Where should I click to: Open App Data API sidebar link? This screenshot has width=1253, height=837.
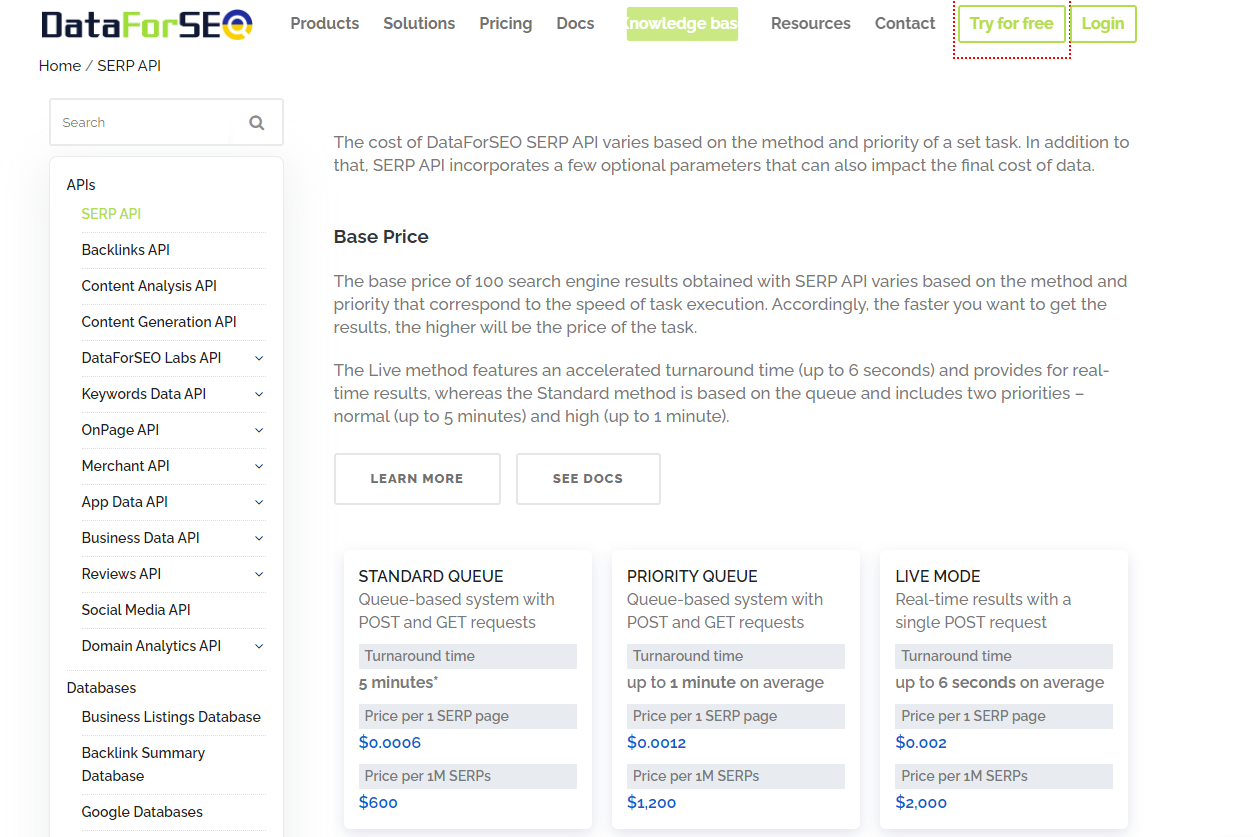125,502
